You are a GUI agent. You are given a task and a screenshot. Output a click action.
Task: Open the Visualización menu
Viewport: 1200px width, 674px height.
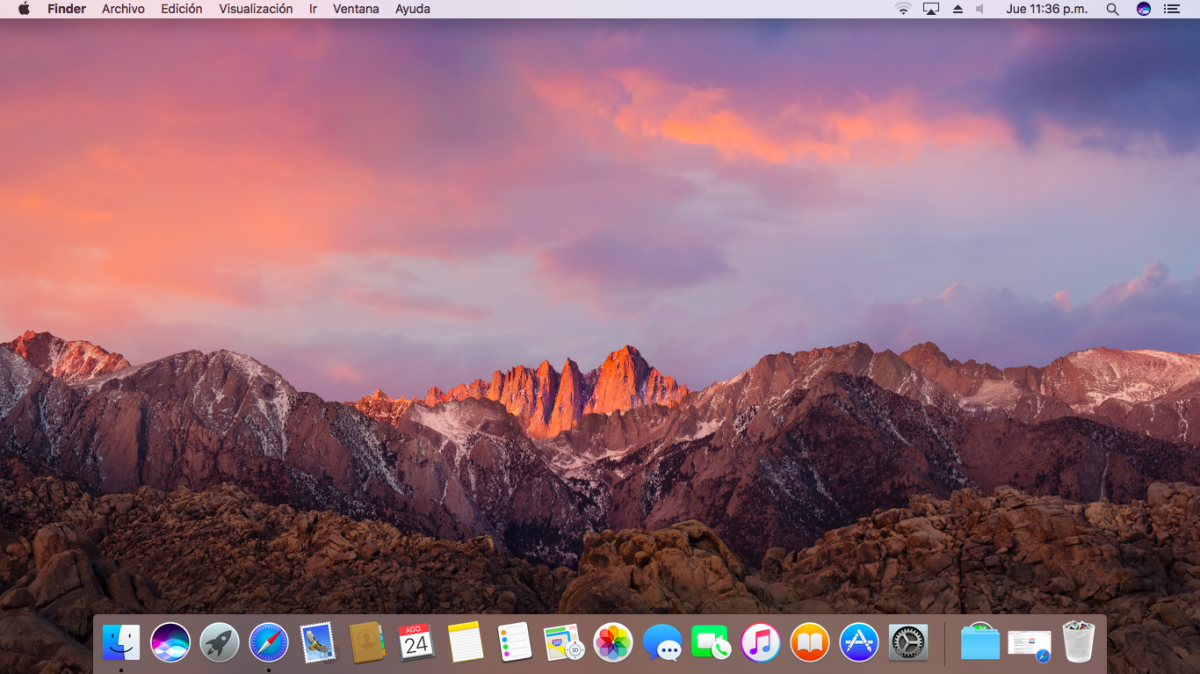(x=256, y=9)
